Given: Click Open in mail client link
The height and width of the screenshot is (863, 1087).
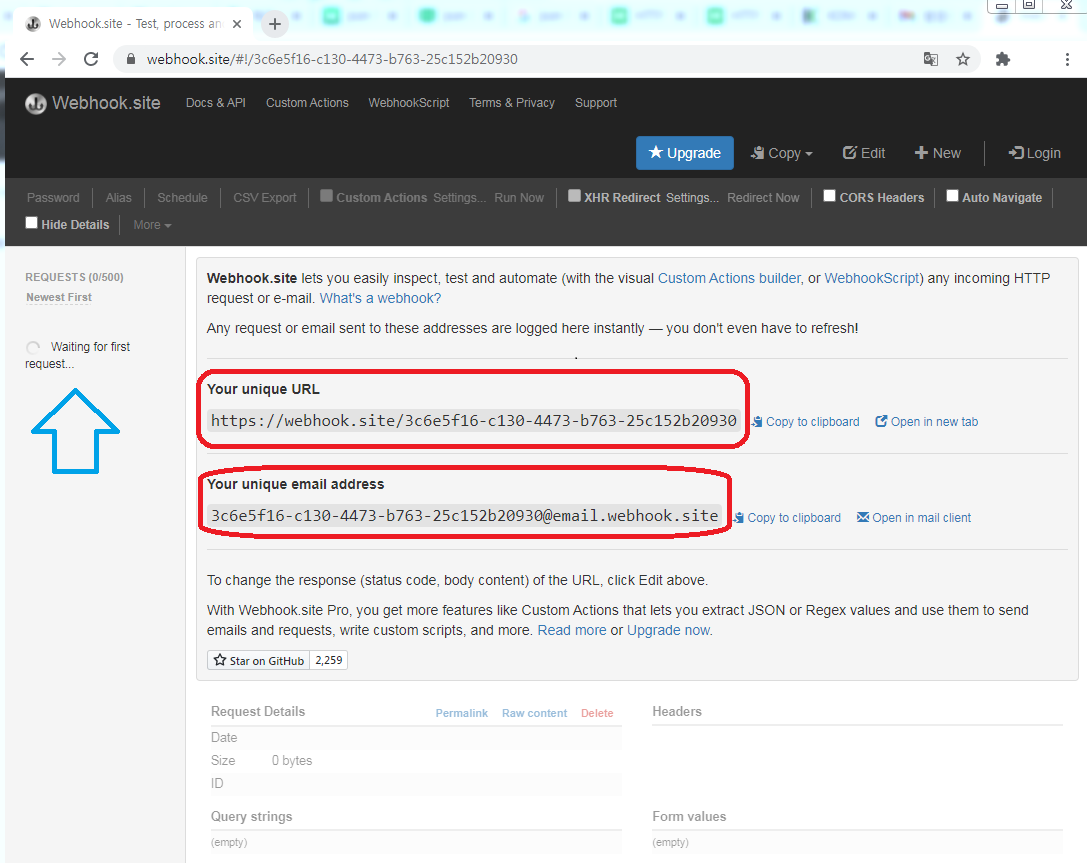Looking at the screenshot, I should (x=914, y=518).
